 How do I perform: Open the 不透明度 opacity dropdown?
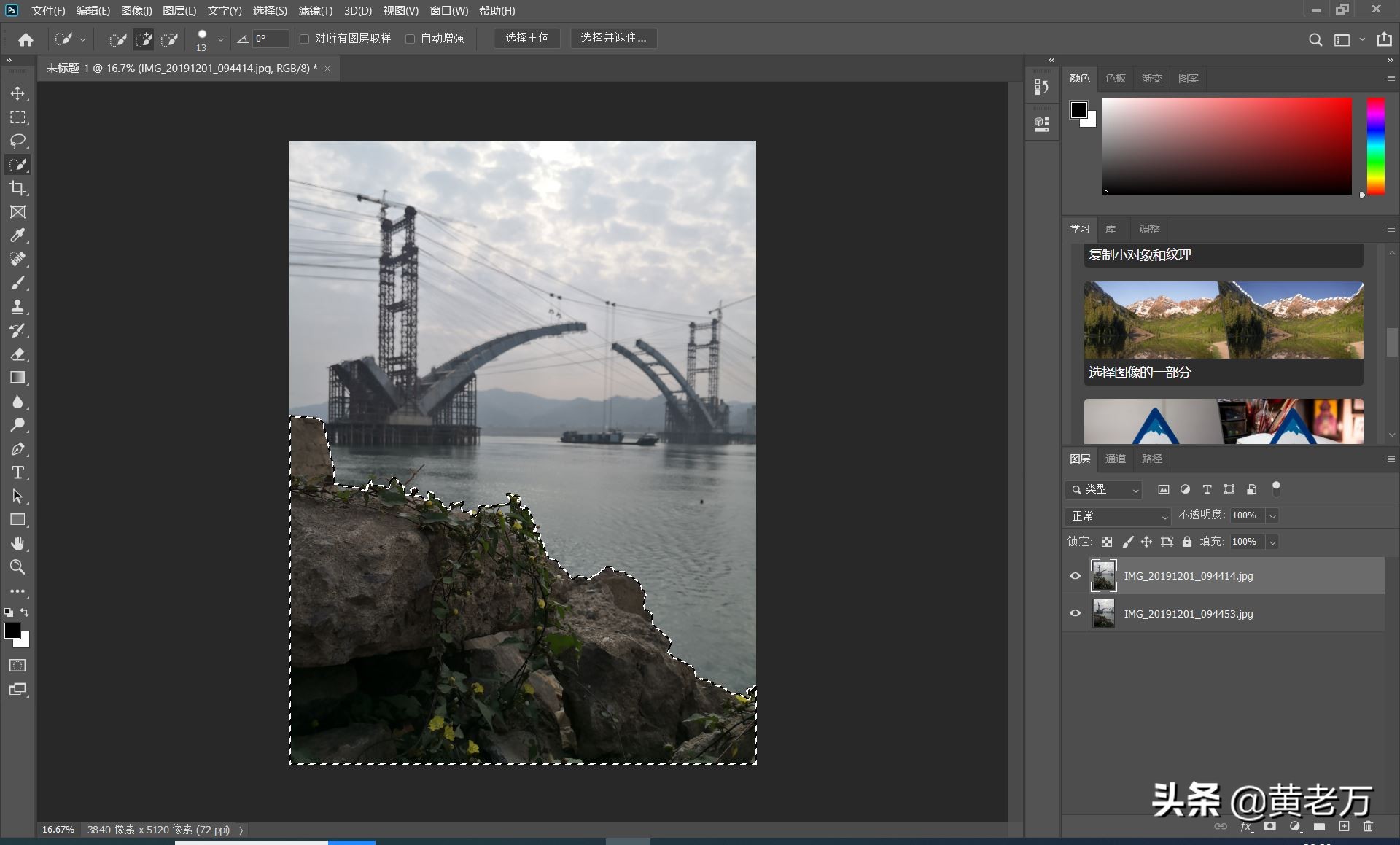[1272, 515]
